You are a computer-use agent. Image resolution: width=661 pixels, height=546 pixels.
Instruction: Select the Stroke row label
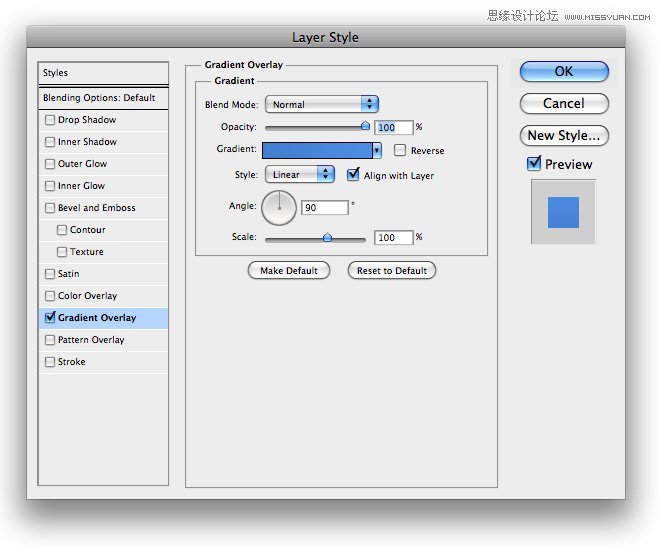pyautogui.click(x=72, y=361)
